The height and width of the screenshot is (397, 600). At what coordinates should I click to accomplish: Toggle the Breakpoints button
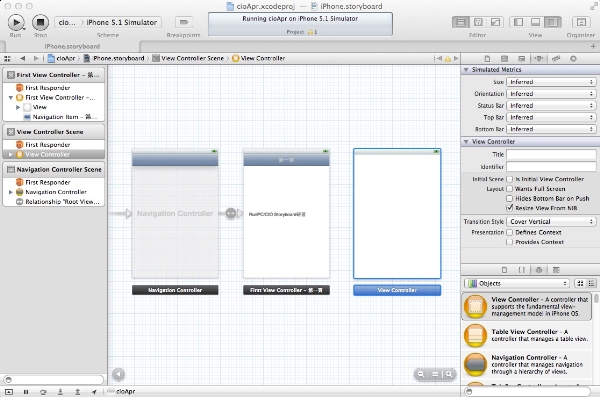pos(184,22)
